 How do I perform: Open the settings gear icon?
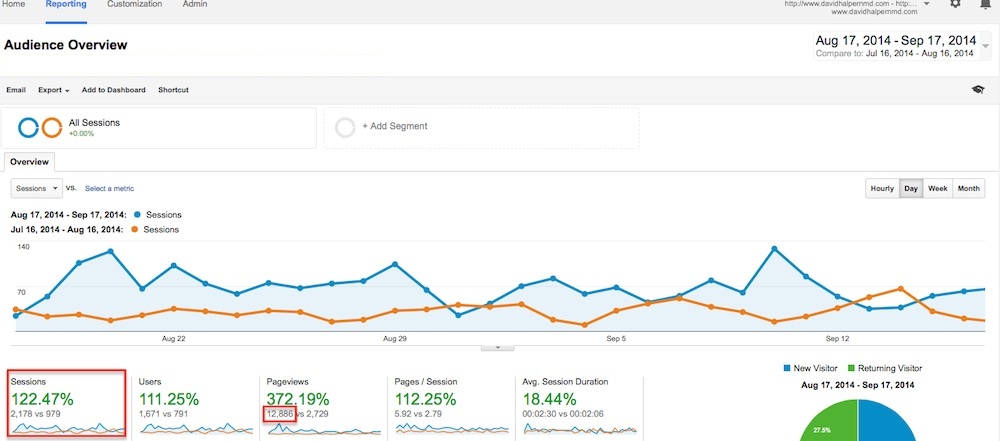coord(955,4)
